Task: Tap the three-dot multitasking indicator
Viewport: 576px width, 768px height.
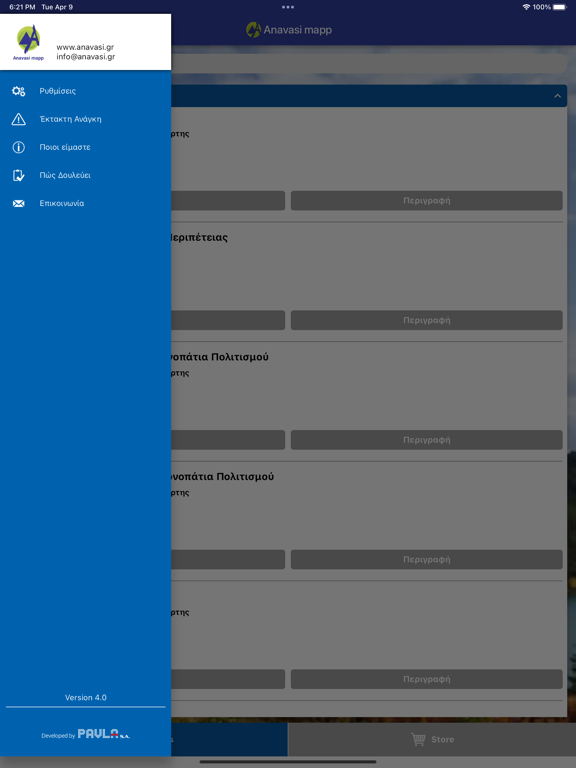Action: (x=288, y=7)
